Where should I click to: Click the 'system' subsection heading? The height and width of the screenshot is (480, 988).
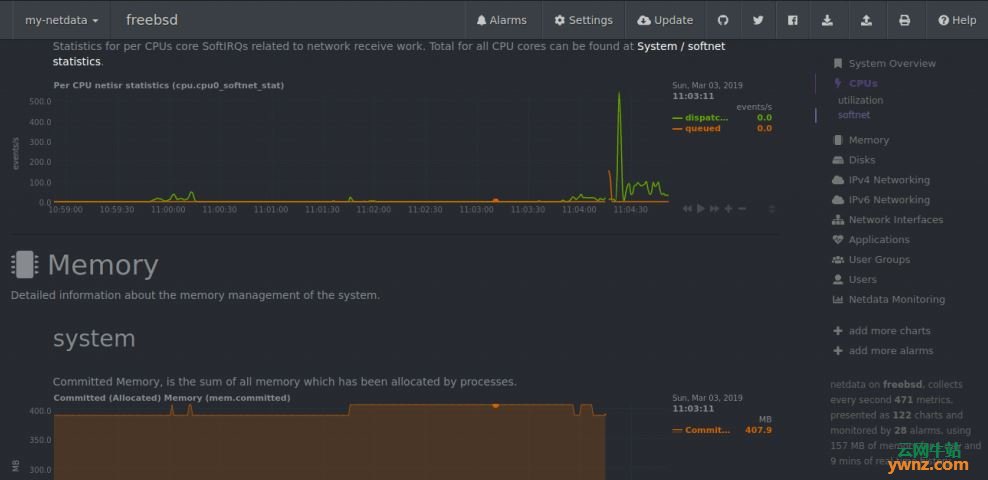click(x=94, y=339)
